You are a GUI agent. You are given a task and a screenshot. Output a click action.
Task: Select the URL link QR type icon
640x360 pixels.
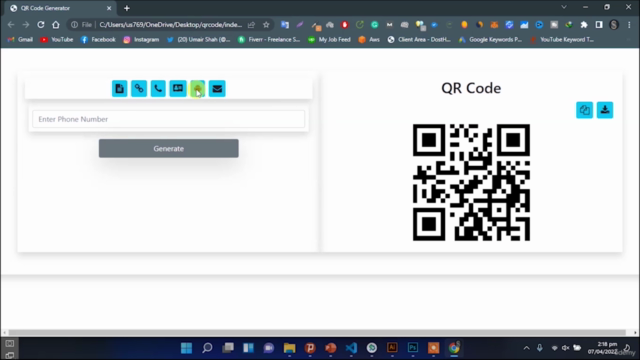[x=139, y=89]
